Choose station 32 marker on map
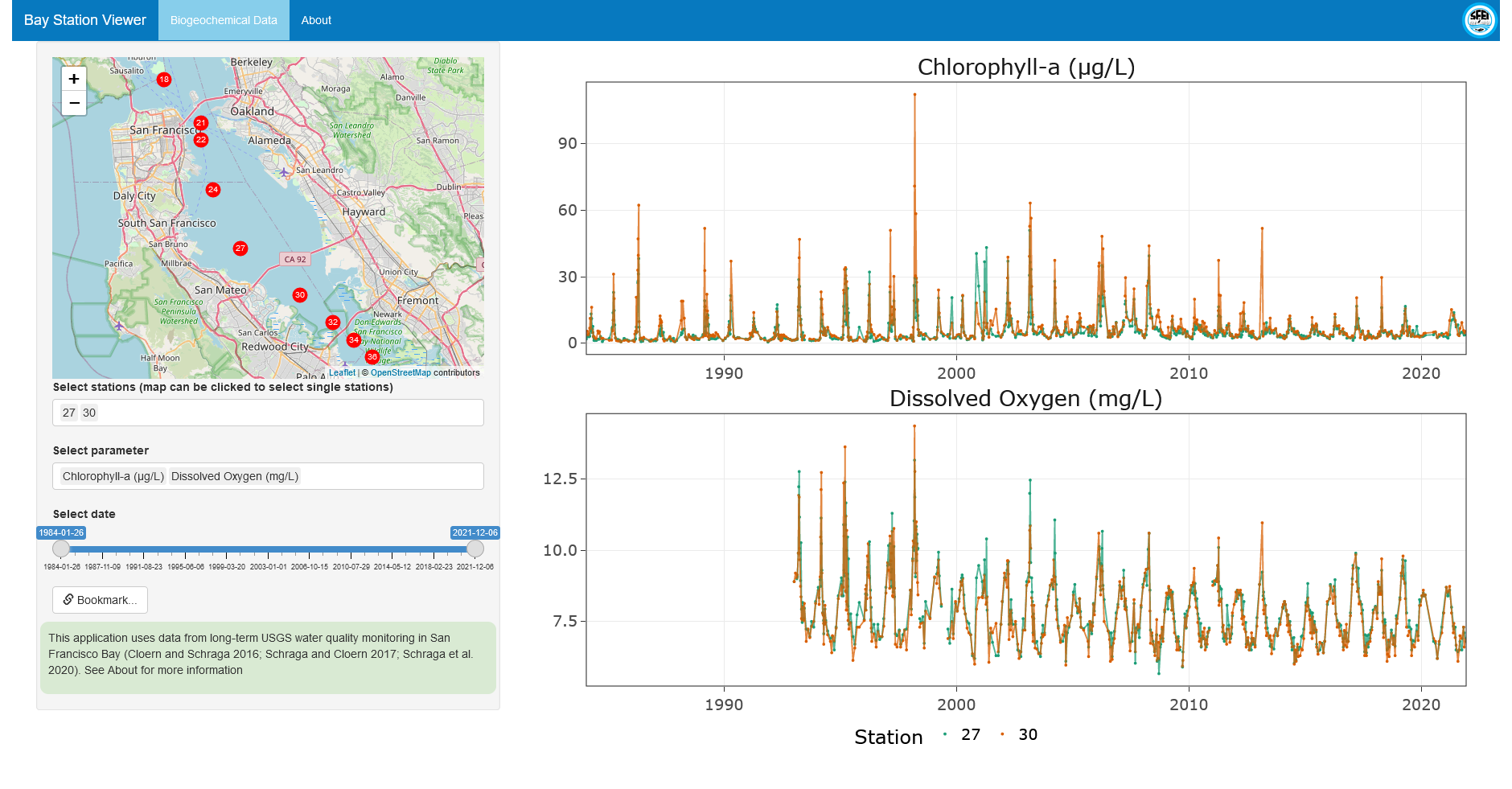 coord(333,323)
